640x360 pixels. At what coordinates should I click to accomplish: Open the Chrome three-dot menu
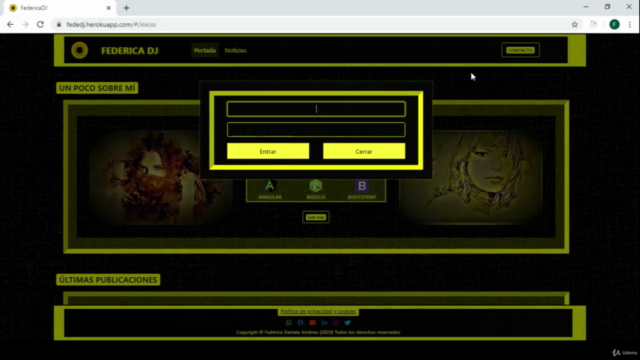[630, 24]
